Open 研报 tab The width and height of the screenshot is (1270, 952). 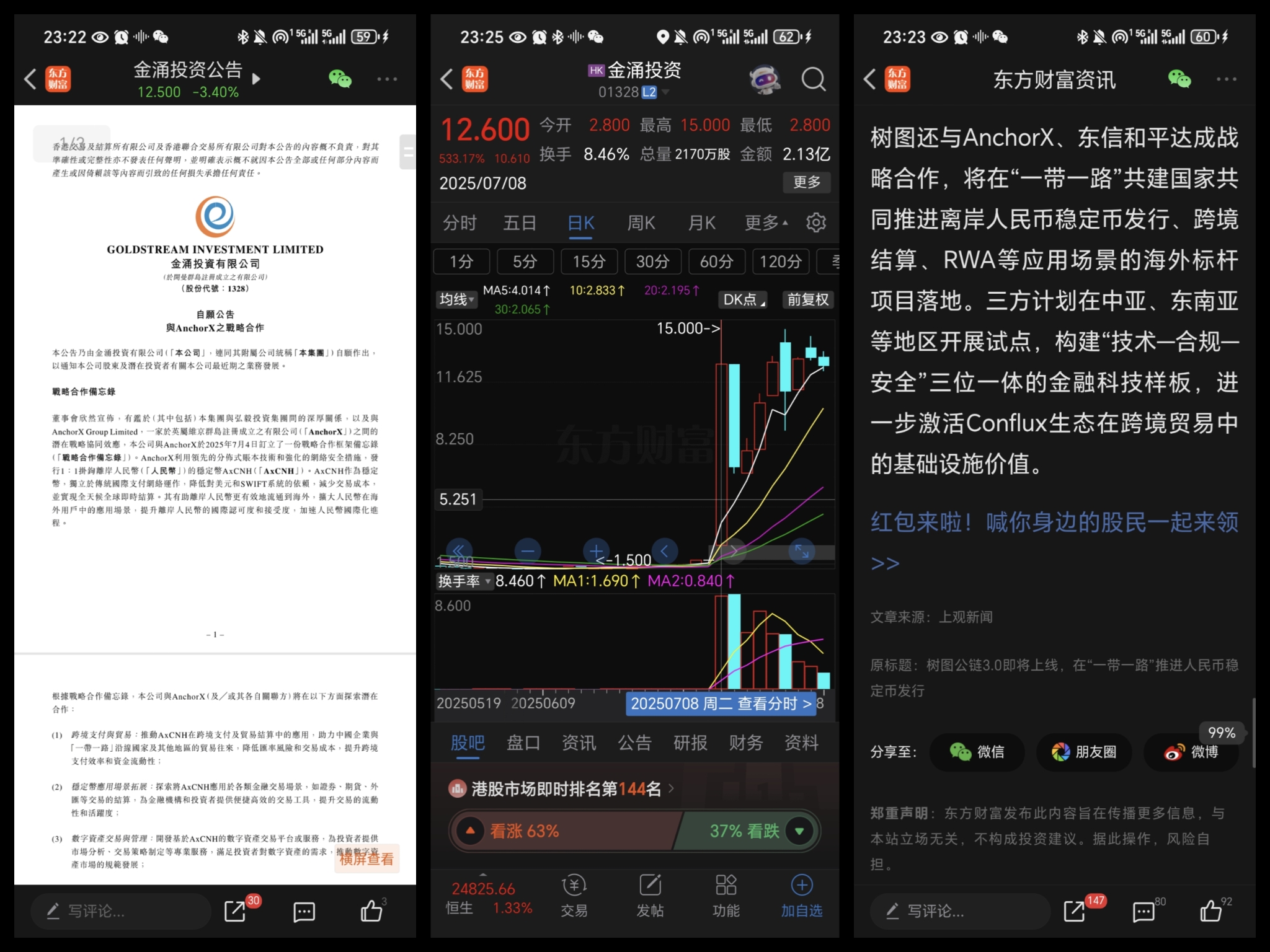pyautogui.click(x=690, y=743)
